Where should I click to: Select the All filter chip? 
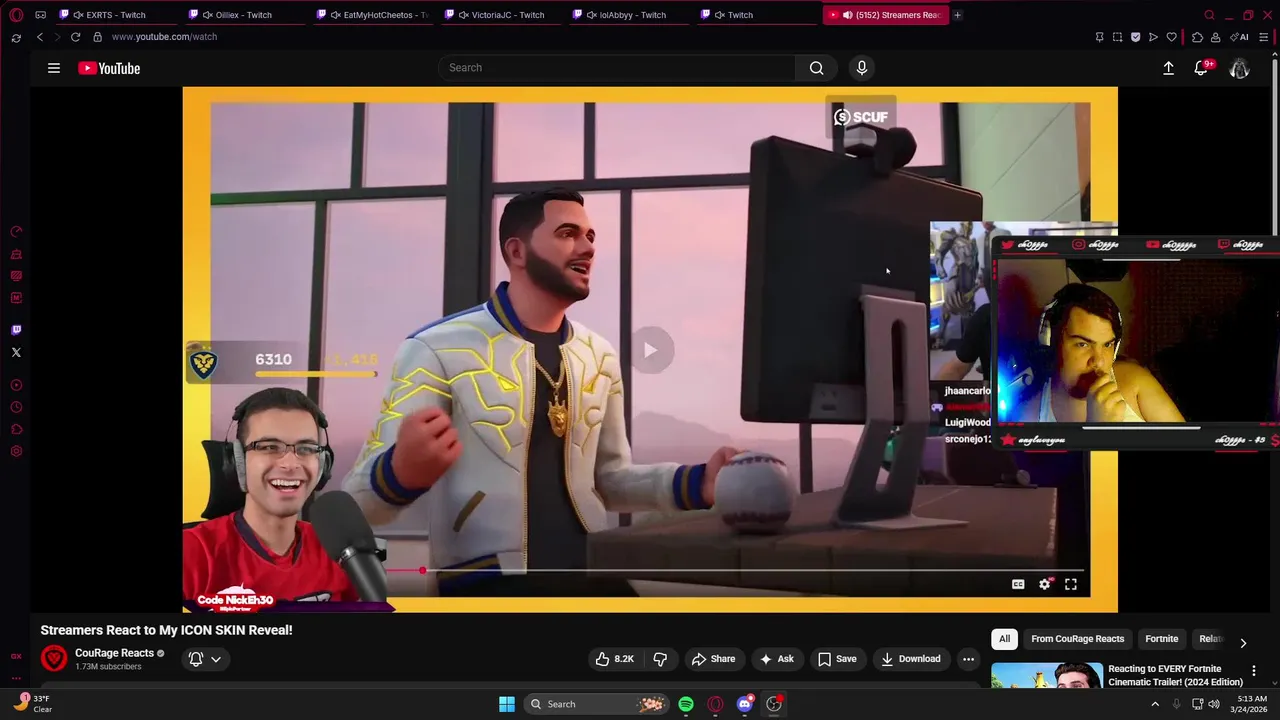tap(1004, 639)
